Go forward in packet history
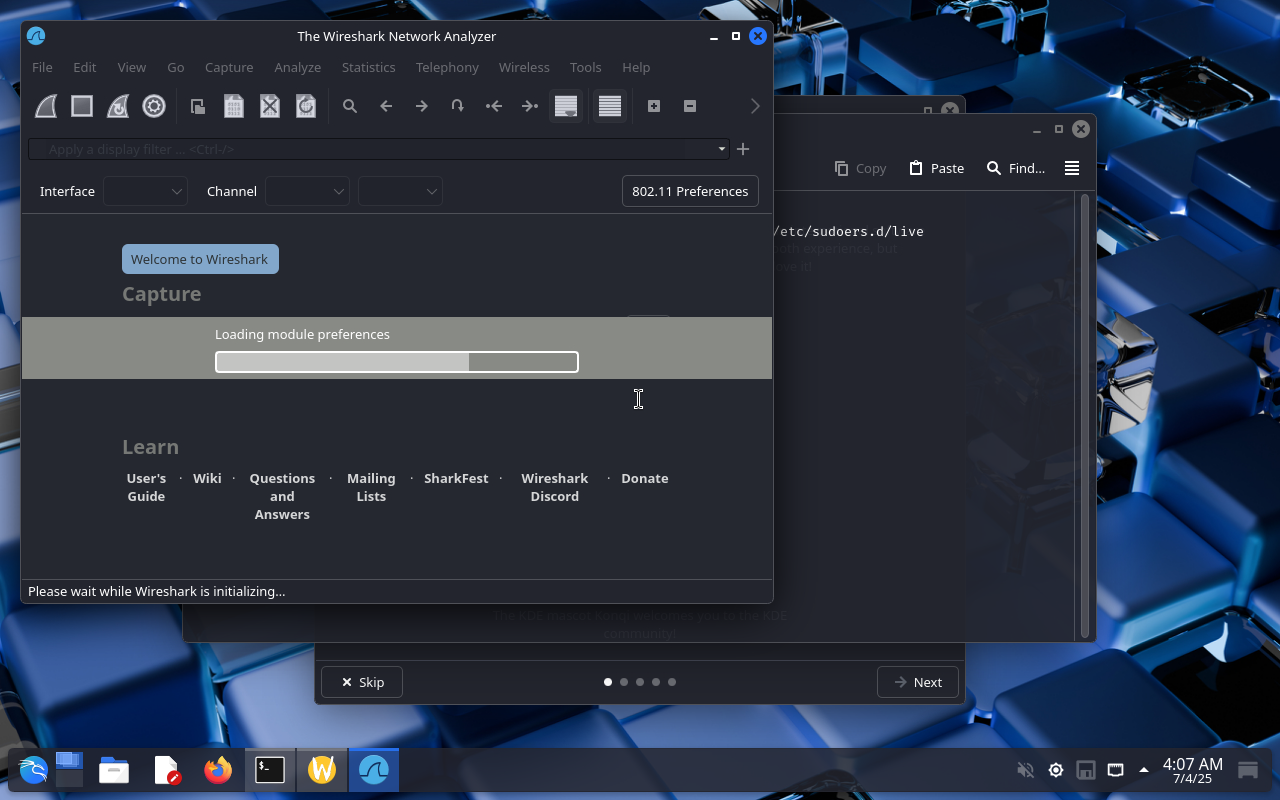 pos(422,106)
